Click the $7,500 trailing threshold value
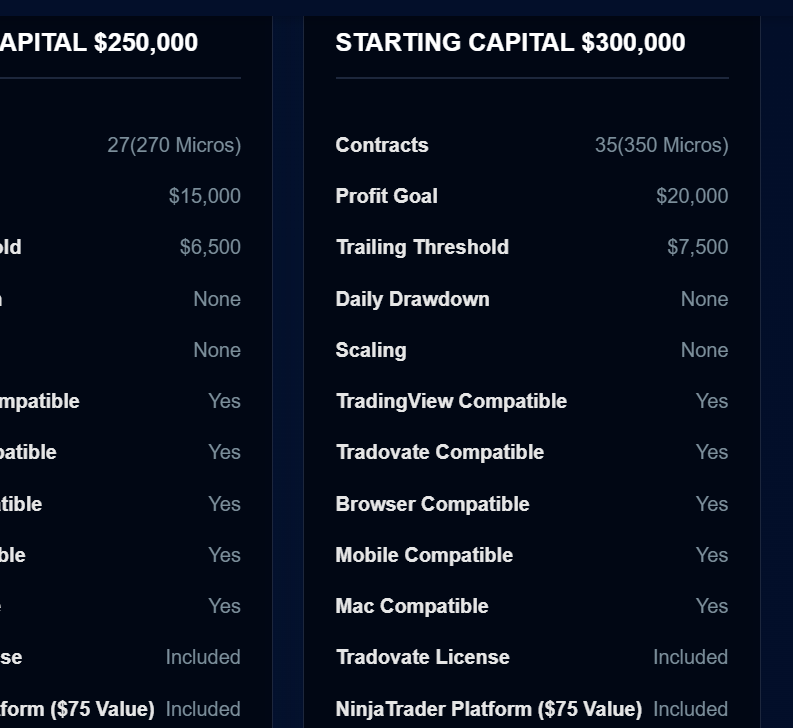The image size is (793, 728). click(x=697, y=247)
